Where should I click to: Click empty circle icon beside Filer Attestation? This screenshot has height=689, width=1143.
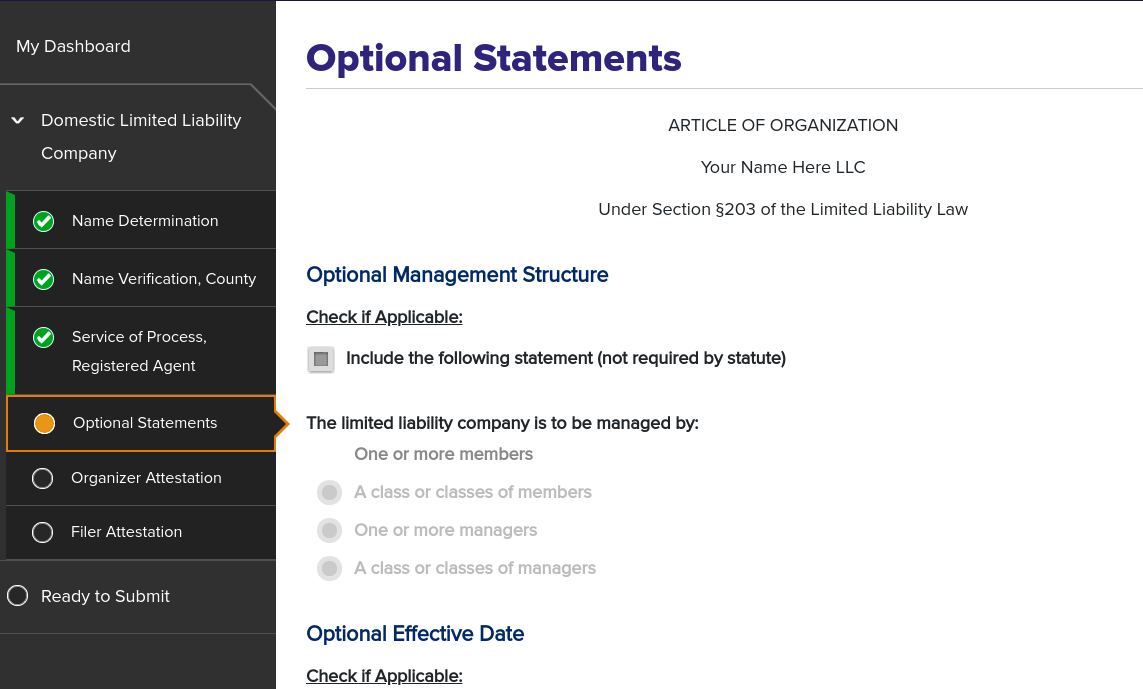43,532
